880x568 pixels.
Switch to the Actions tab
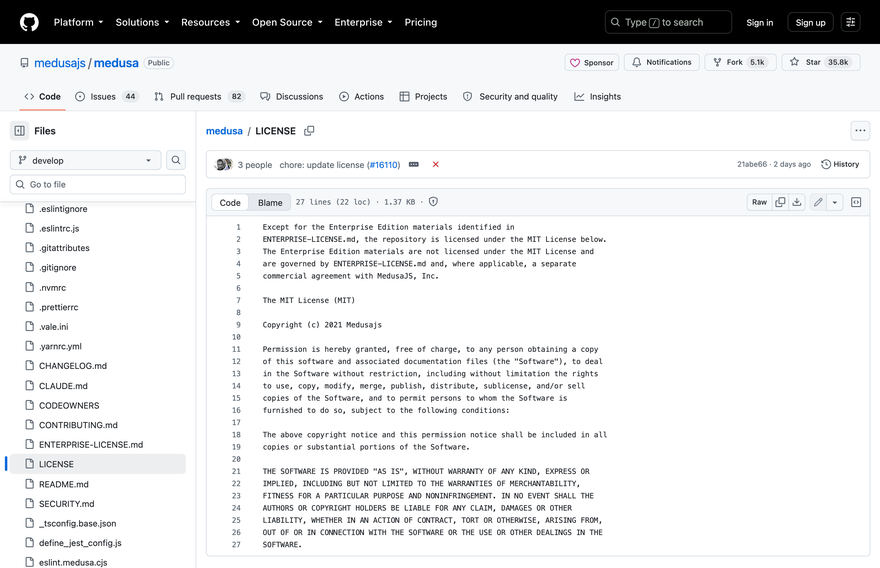[x=361, y=97]
